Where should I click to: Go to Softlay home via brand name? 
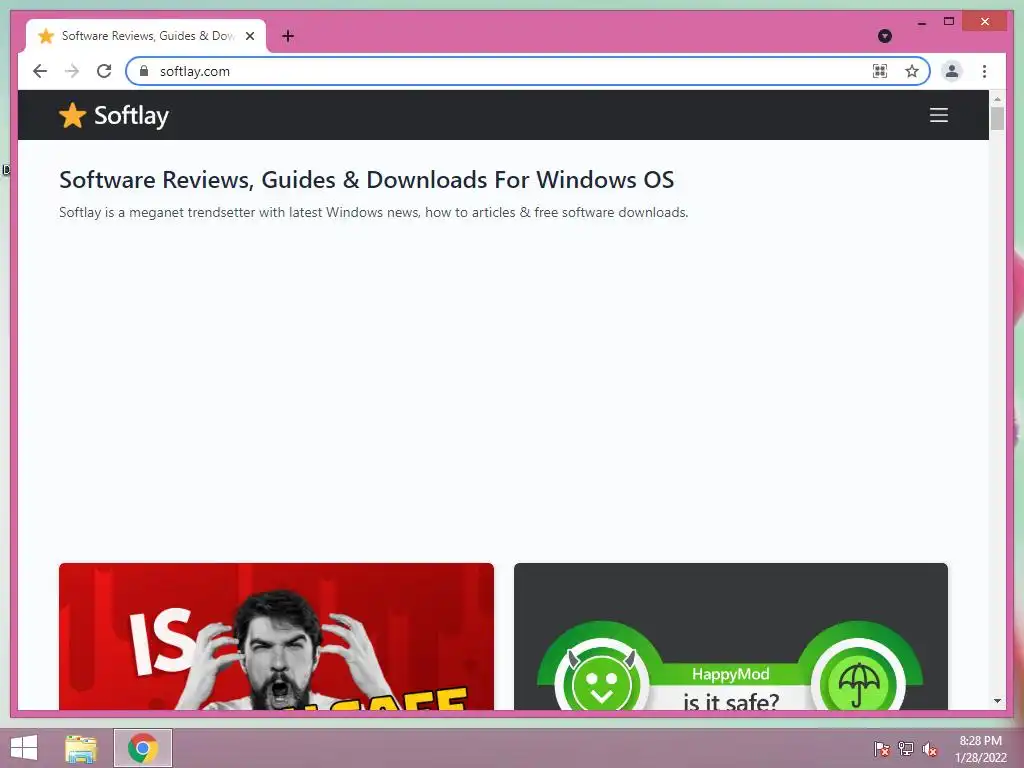click(131, 116)
